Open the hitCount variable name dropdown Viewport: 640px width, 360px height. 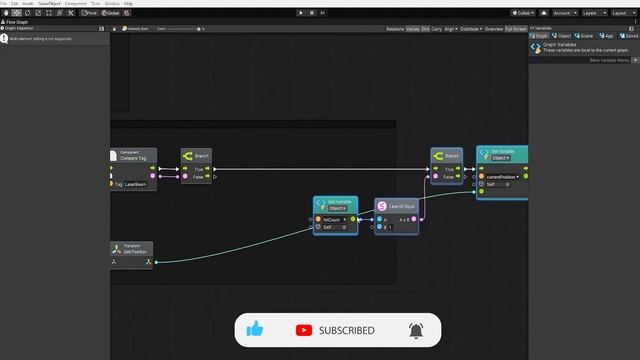coord(334,220)
